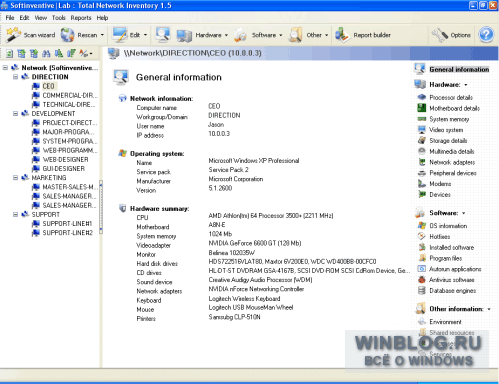This screenshot has height=384, width=499.
Task: Click the magnifier computer search icon in toolbar
Action: (x=163, y=35)
